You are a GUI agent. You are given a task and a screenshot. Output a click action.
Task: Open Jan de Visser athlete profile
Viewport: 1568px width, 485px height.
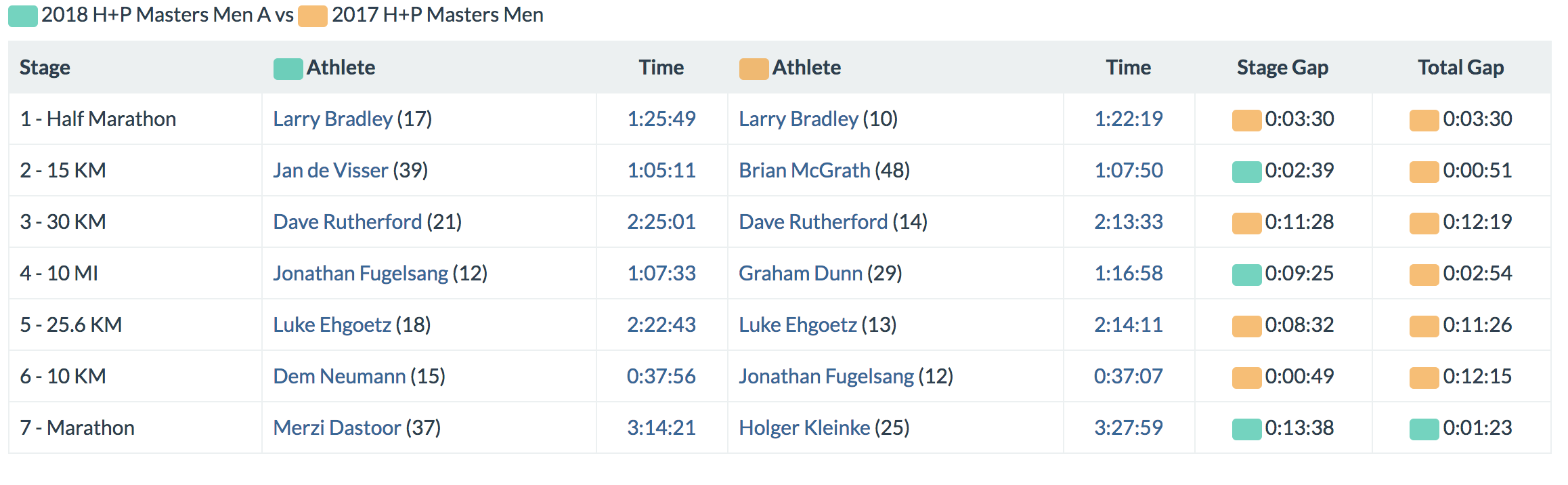pos(330,171)
